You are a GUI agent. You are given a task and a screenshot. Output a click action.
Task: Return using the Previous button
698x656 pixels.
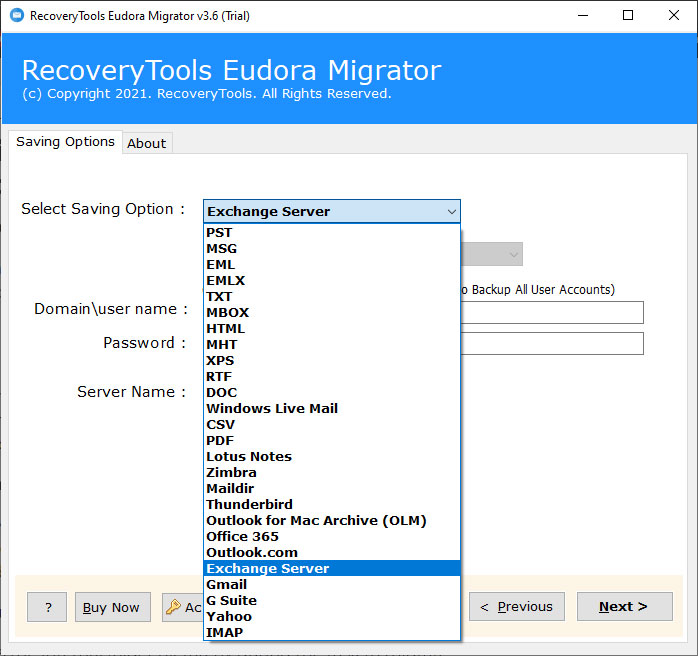tap(517, 607)
